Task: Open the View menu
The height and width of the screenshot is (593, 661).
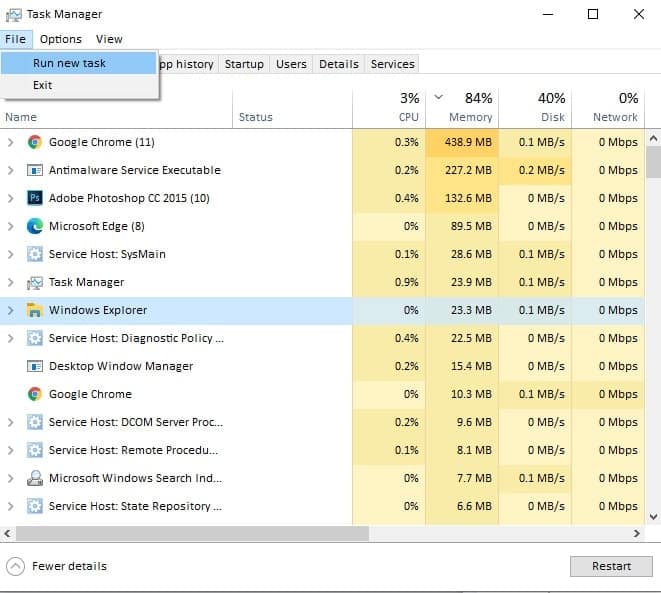Action: 109,39
